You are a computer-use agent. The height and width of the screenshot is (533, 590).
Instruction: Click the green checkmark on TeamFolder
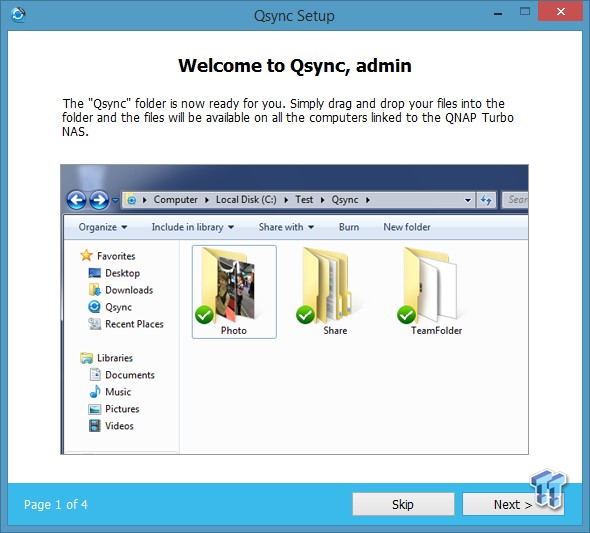pos(406,314)
